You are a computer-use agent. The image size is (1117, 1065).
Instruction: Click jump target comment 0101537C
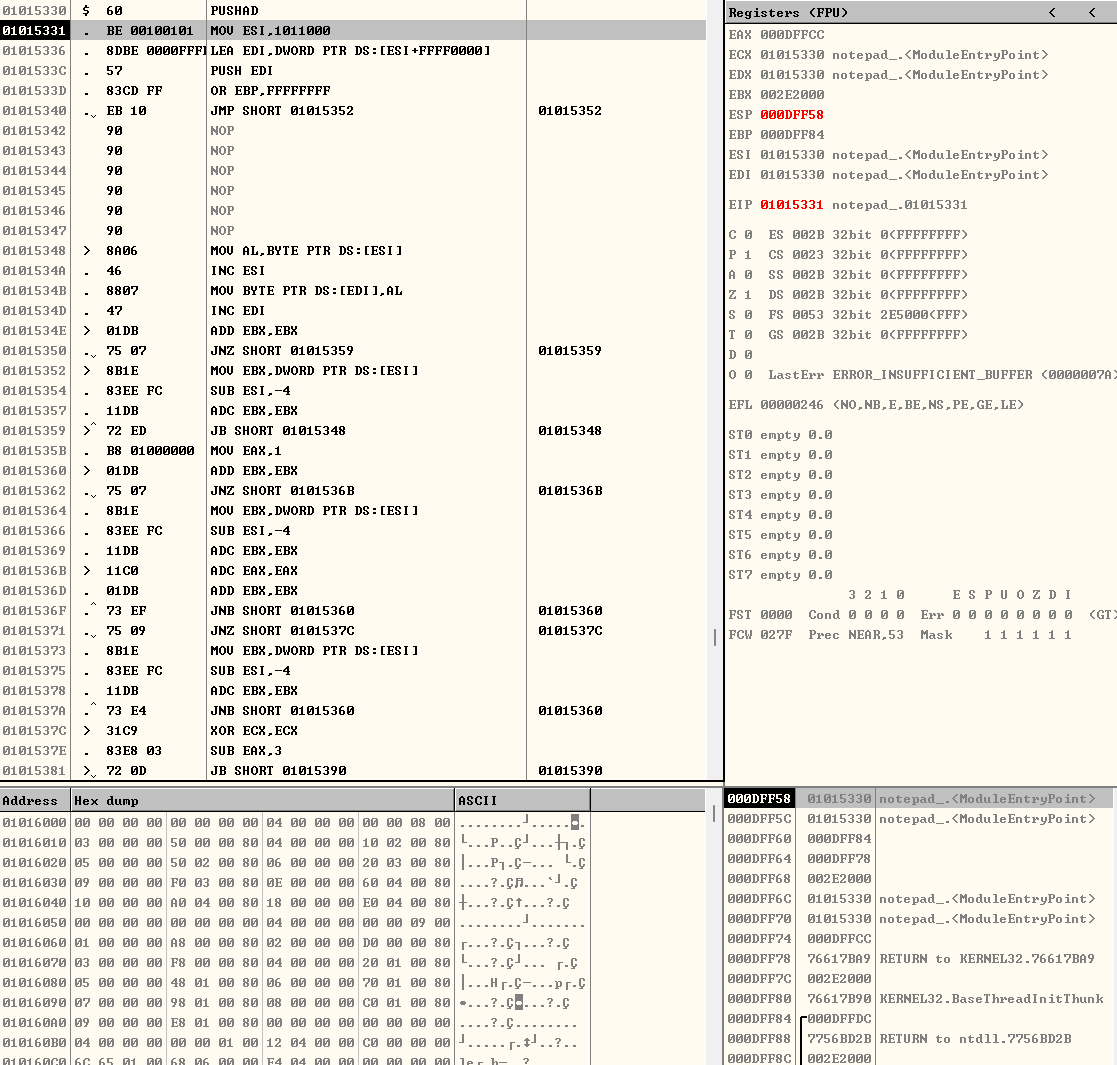click(x=571, y=630)
